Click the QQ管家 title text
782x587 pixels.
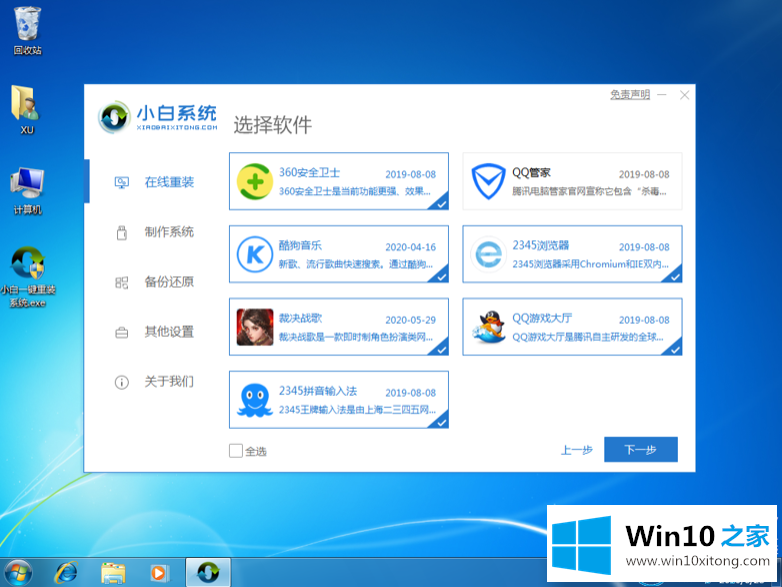point(531,173)
